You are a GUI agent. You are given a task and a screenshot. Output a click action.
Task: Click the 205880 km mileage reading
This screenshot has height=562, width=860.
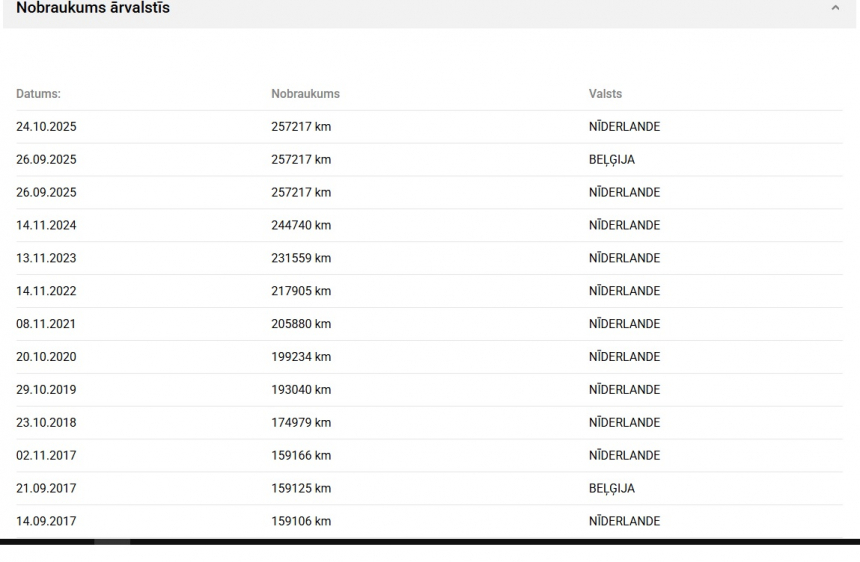[x=301, y=324]
